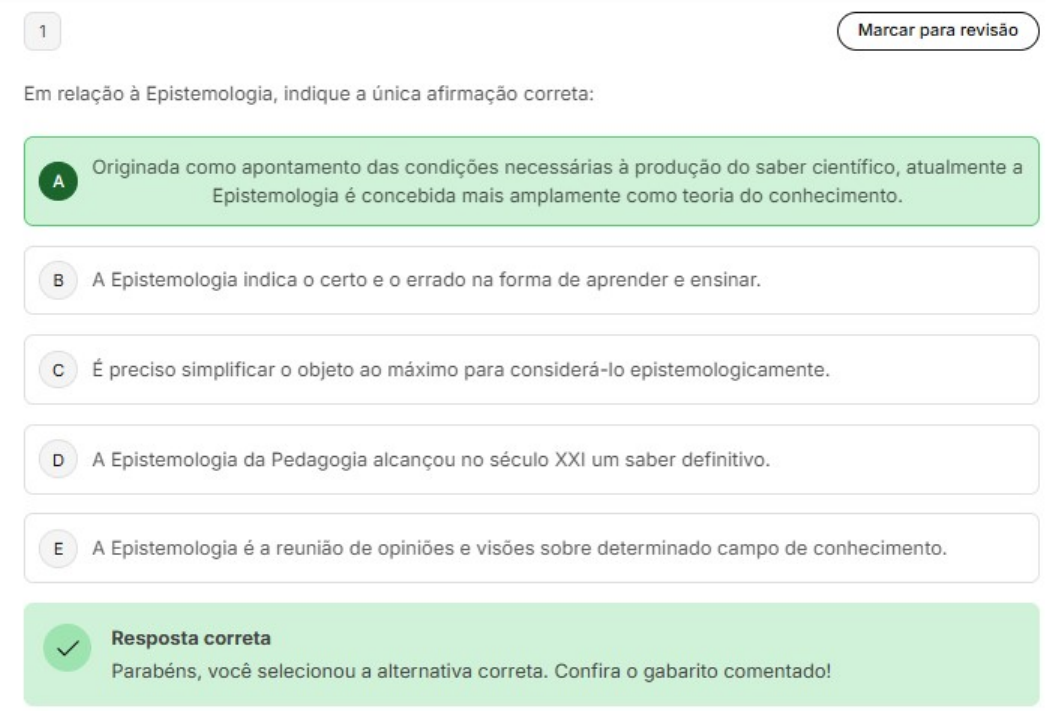Click 'teoria do conhecimento' in option A
Image resolution: width=1046 pixels, height=711 pixels.
[816, 195]
